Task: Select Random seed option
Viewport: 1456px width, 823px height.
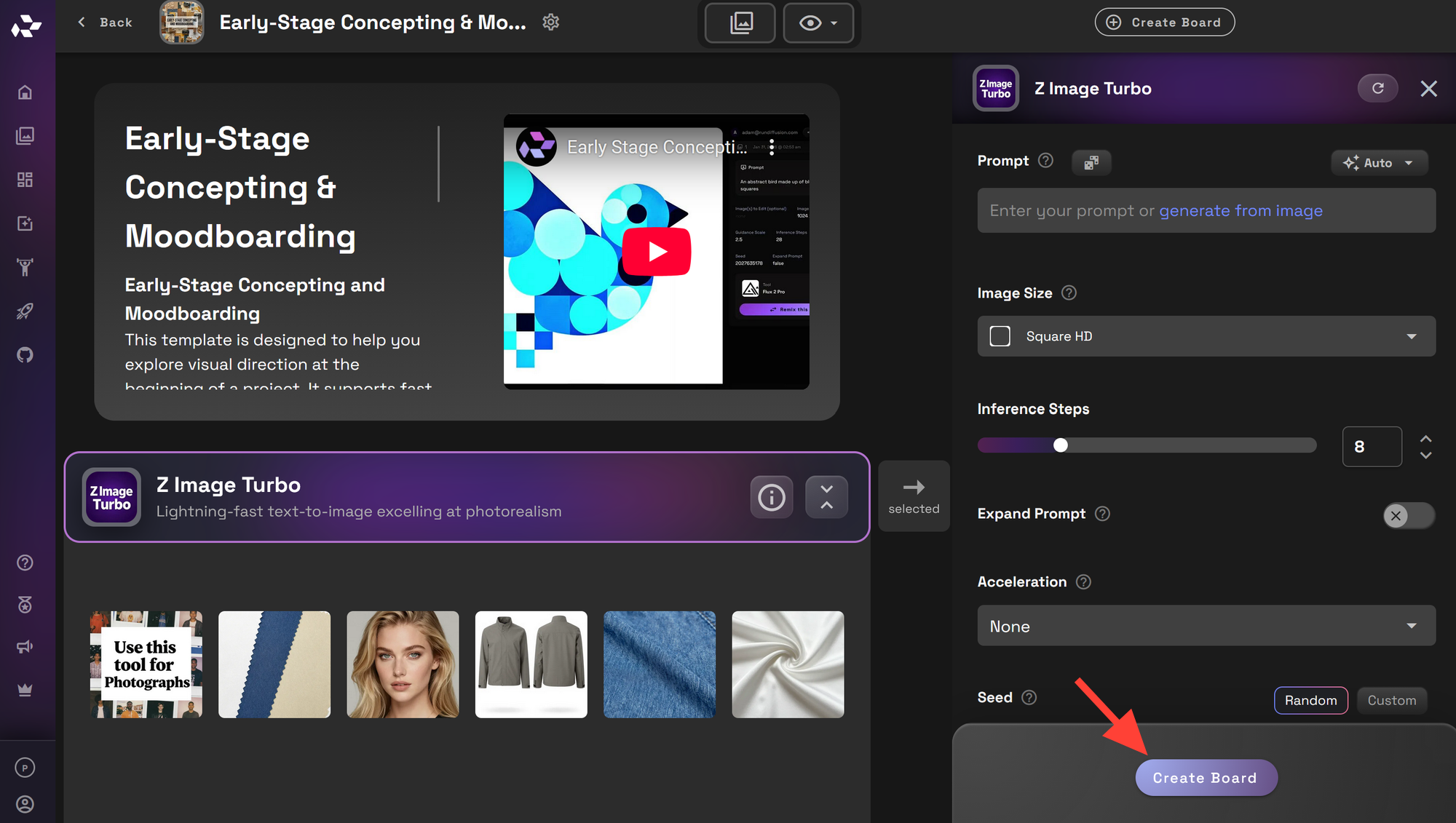Action: (1310, 700)
